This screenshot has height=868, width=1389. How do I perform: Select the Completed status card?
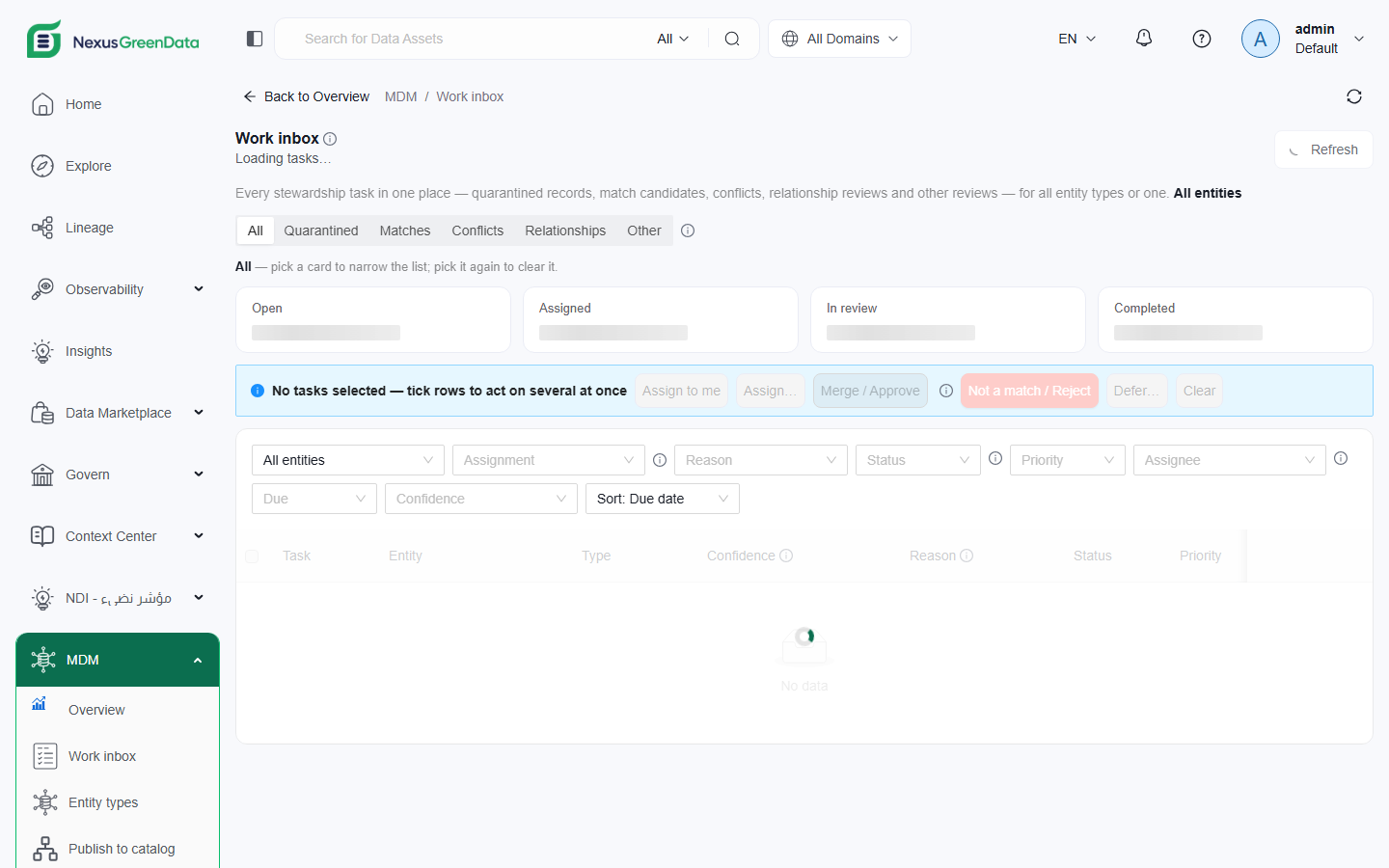click(x=1236, y=319)
